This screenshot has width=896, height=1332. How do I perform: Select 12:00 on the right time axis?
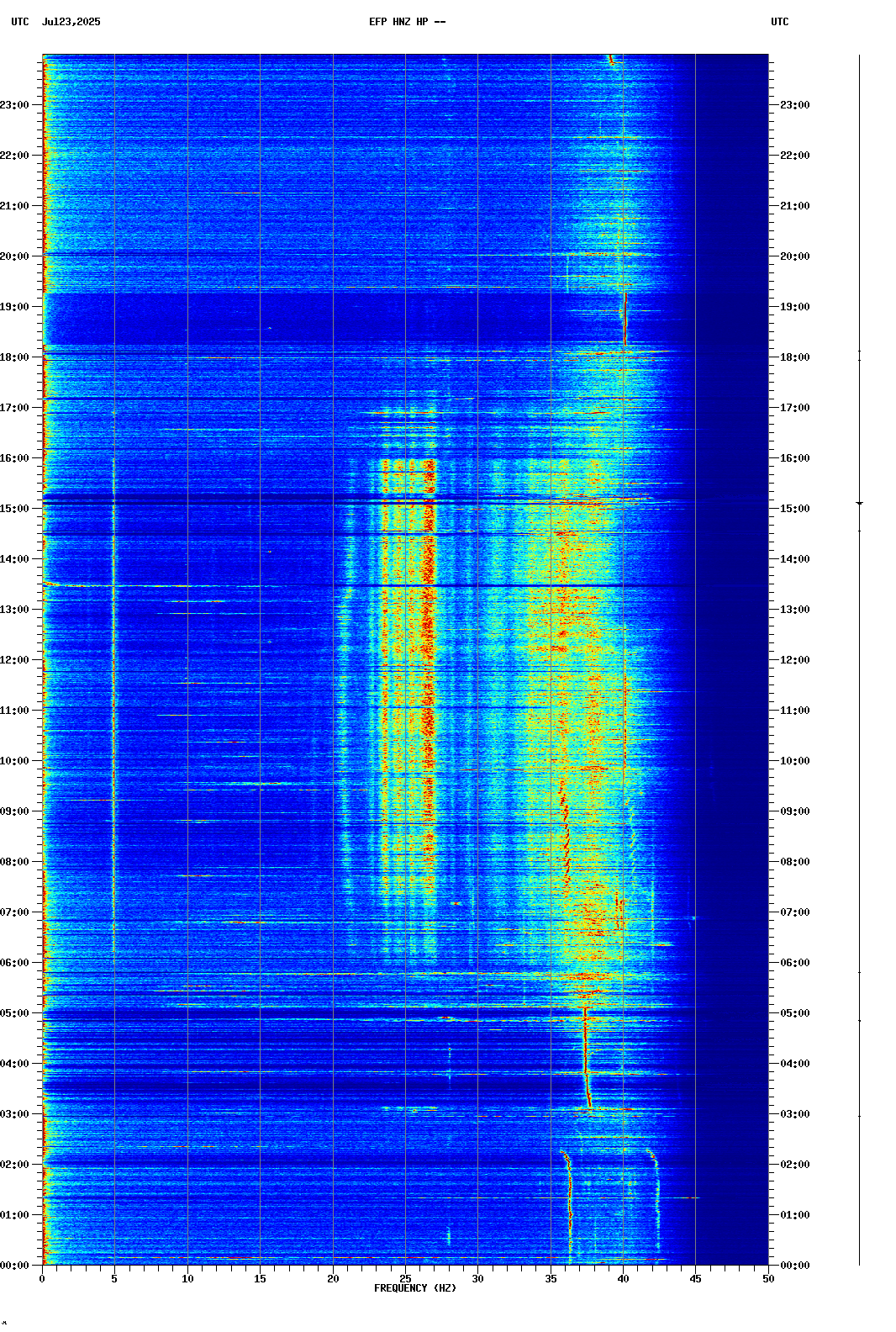click(795, 660)
